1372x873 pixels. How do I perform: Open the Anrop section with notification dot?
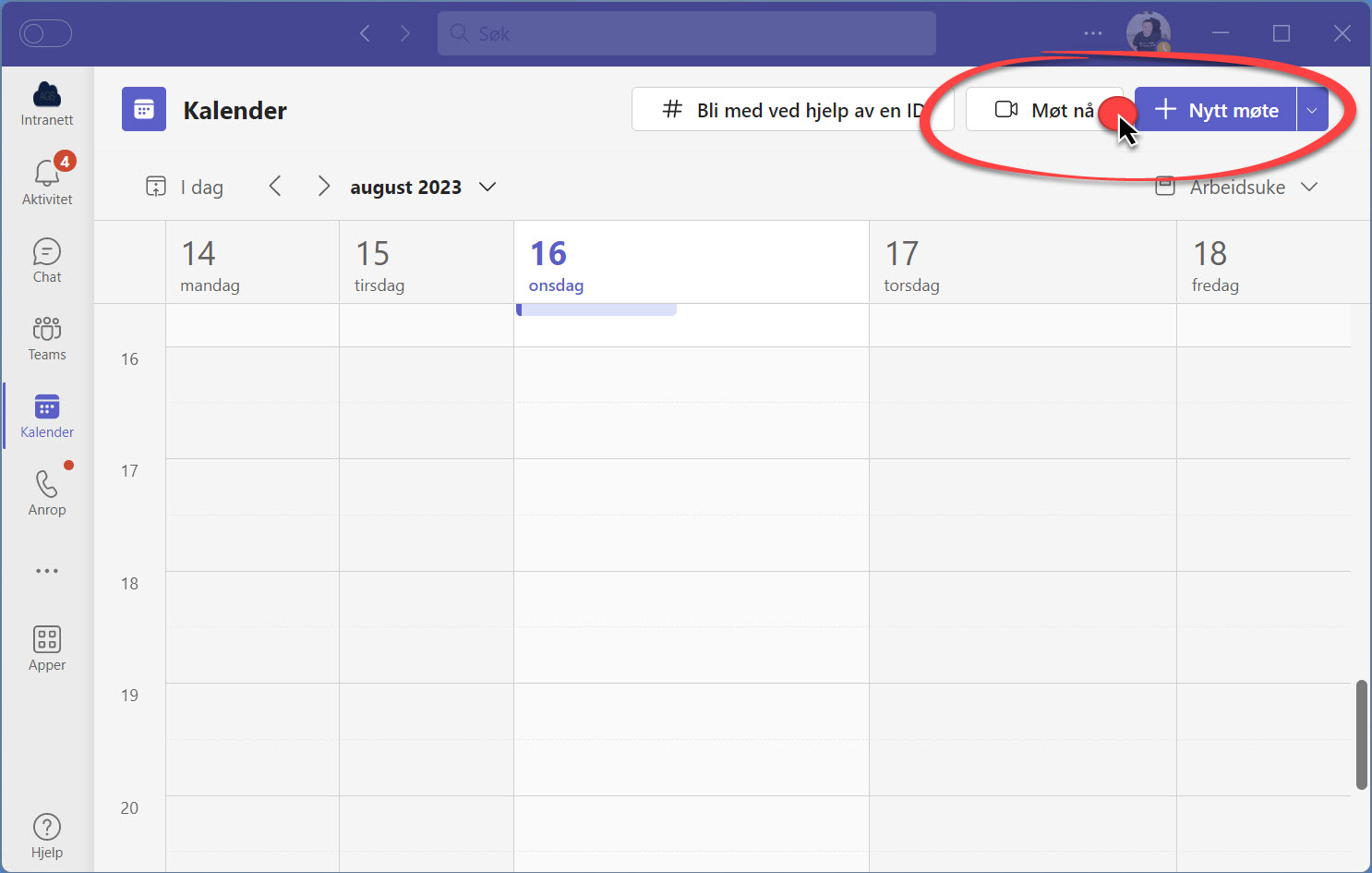46,490
